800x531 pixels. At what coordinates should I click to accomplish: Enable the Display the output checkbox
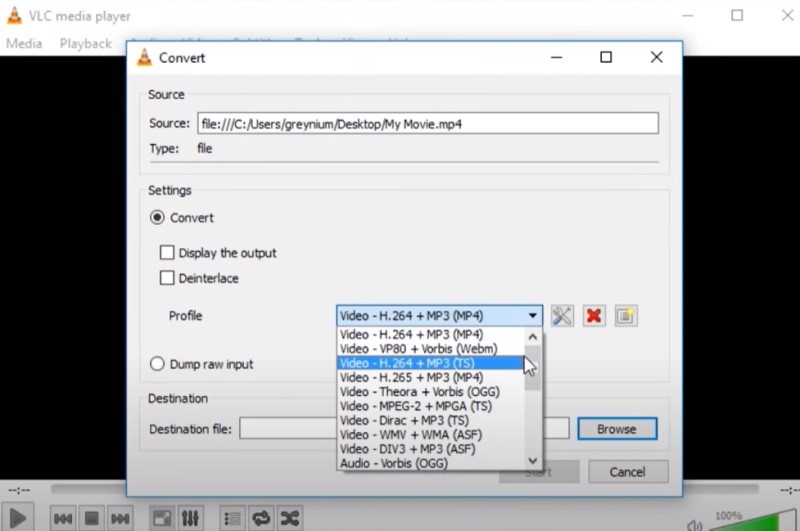point(168,253)
